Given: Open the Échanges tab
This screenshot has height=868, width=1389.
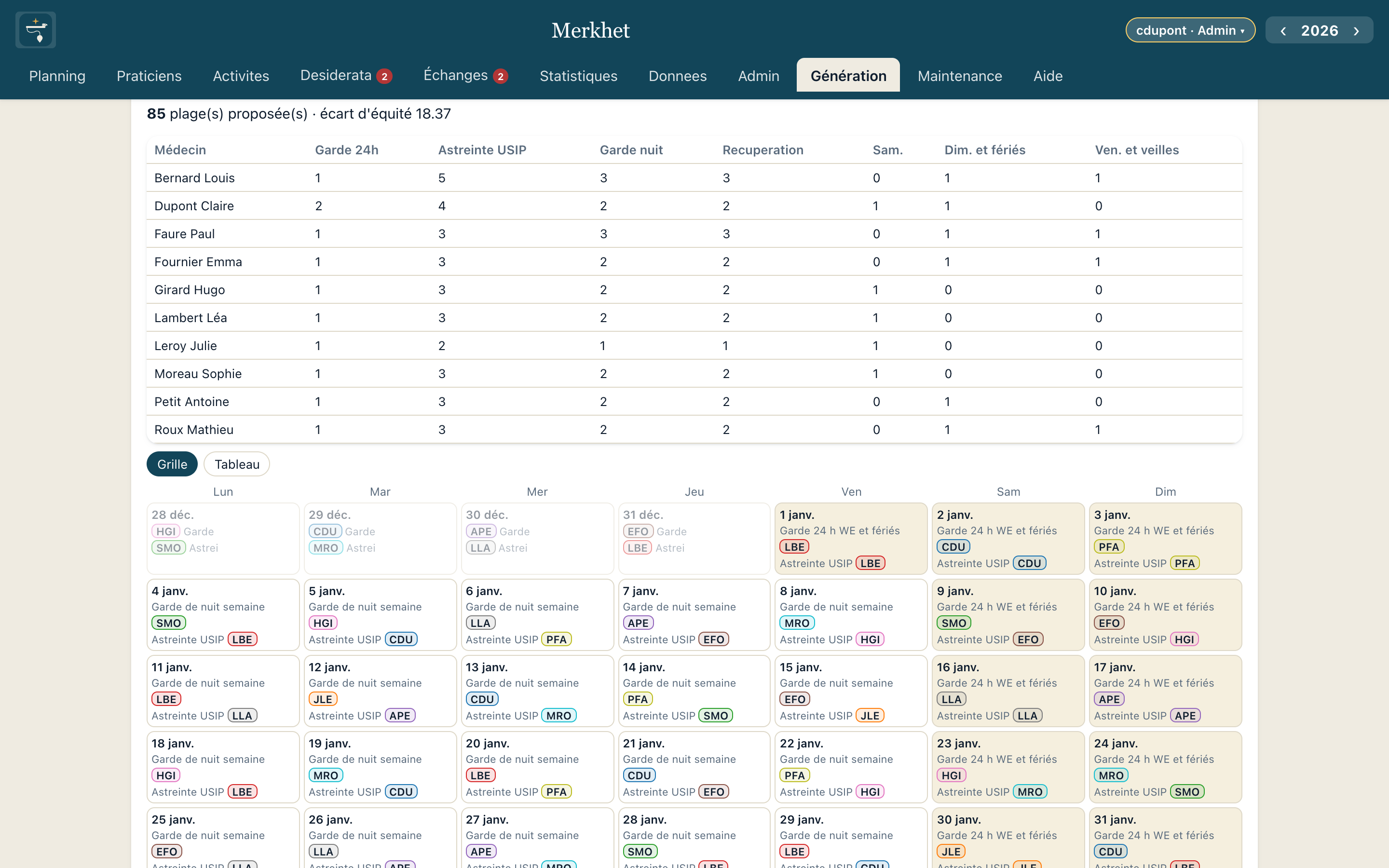Looking at the screenshot, I should click(x=465, y=76).
